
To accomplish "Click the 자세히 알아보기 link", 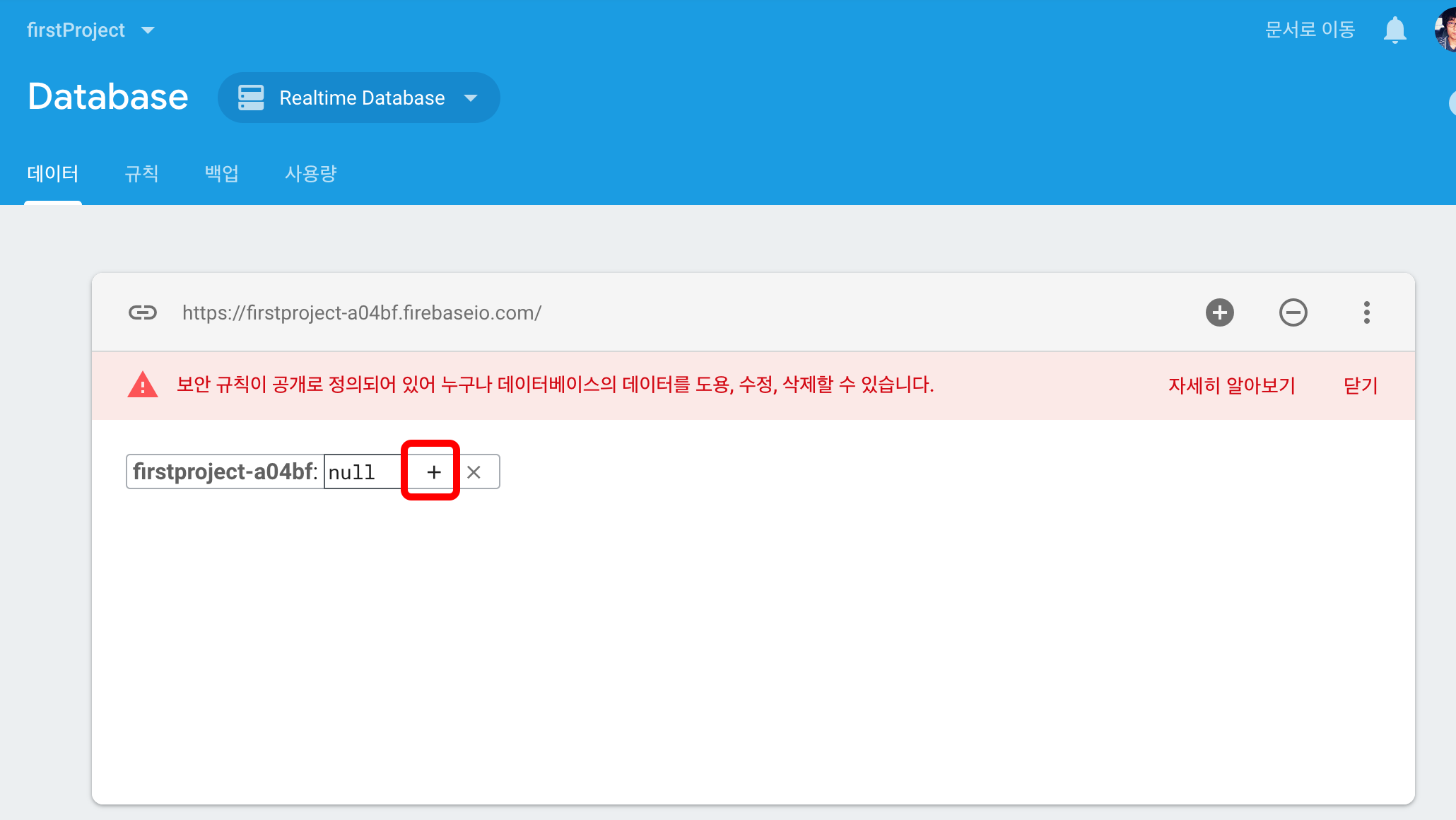I will (1231, 385).
